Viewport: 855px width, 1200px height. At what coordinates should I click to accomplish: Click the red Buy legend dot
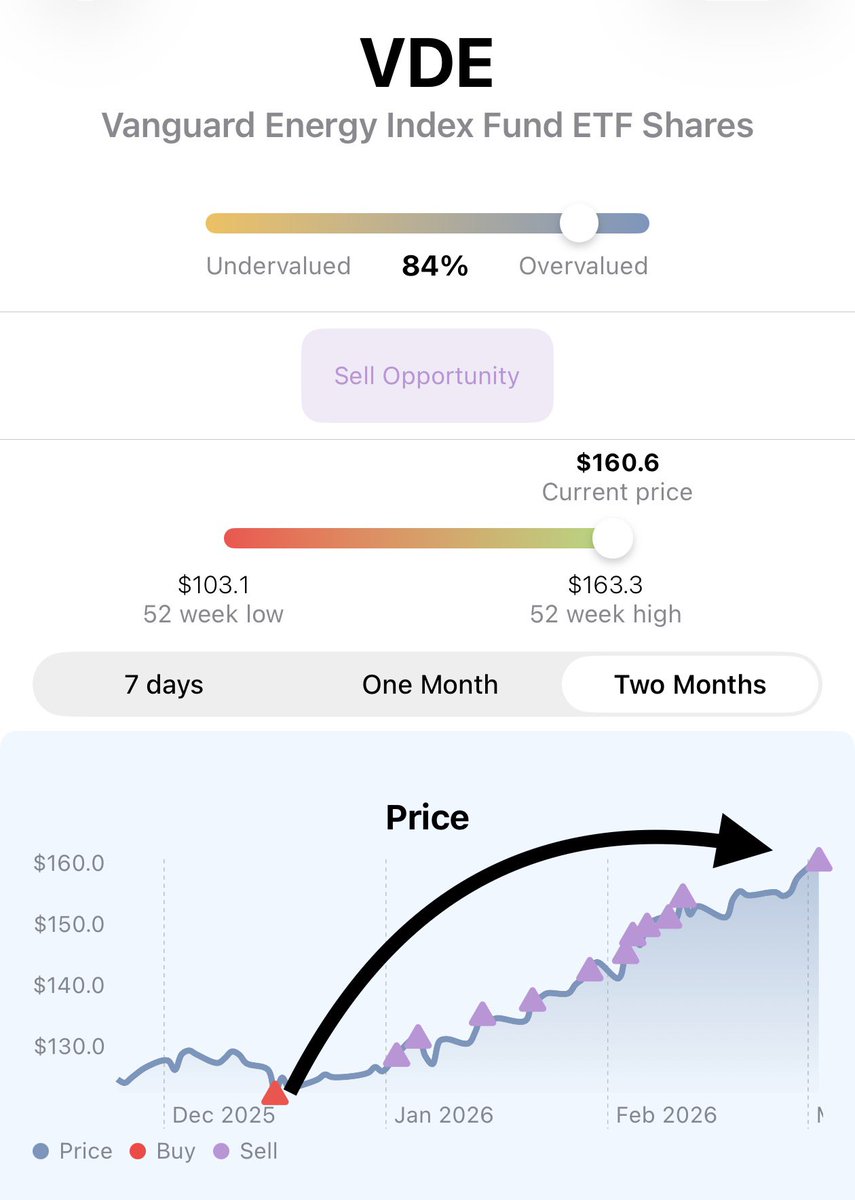138,1151
